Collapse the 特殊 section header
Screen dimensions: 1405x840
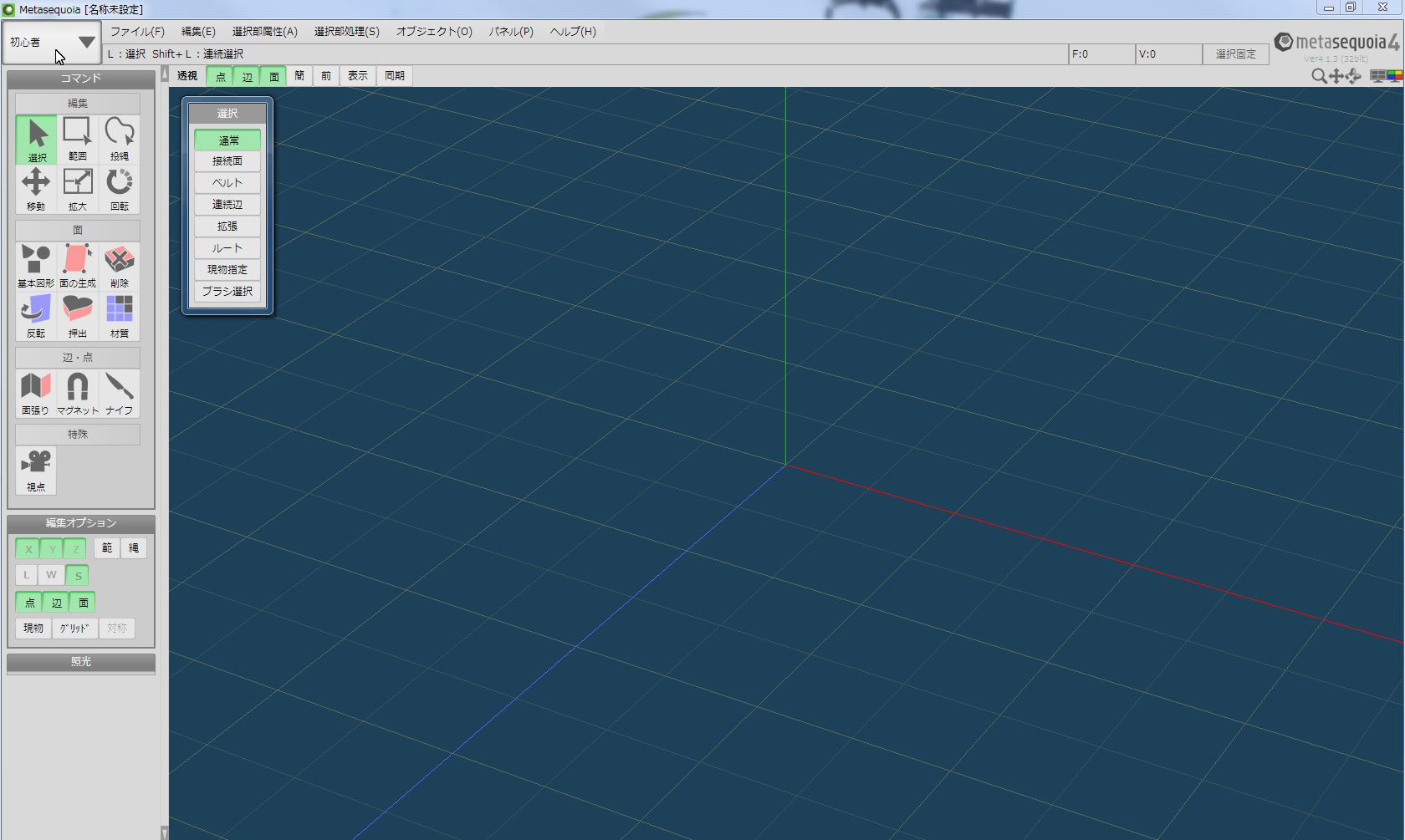[78, 435]
